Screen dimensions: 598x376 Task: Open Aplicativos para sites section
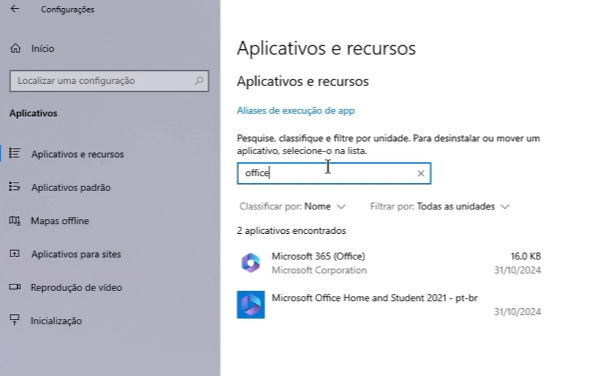[76, 254]
